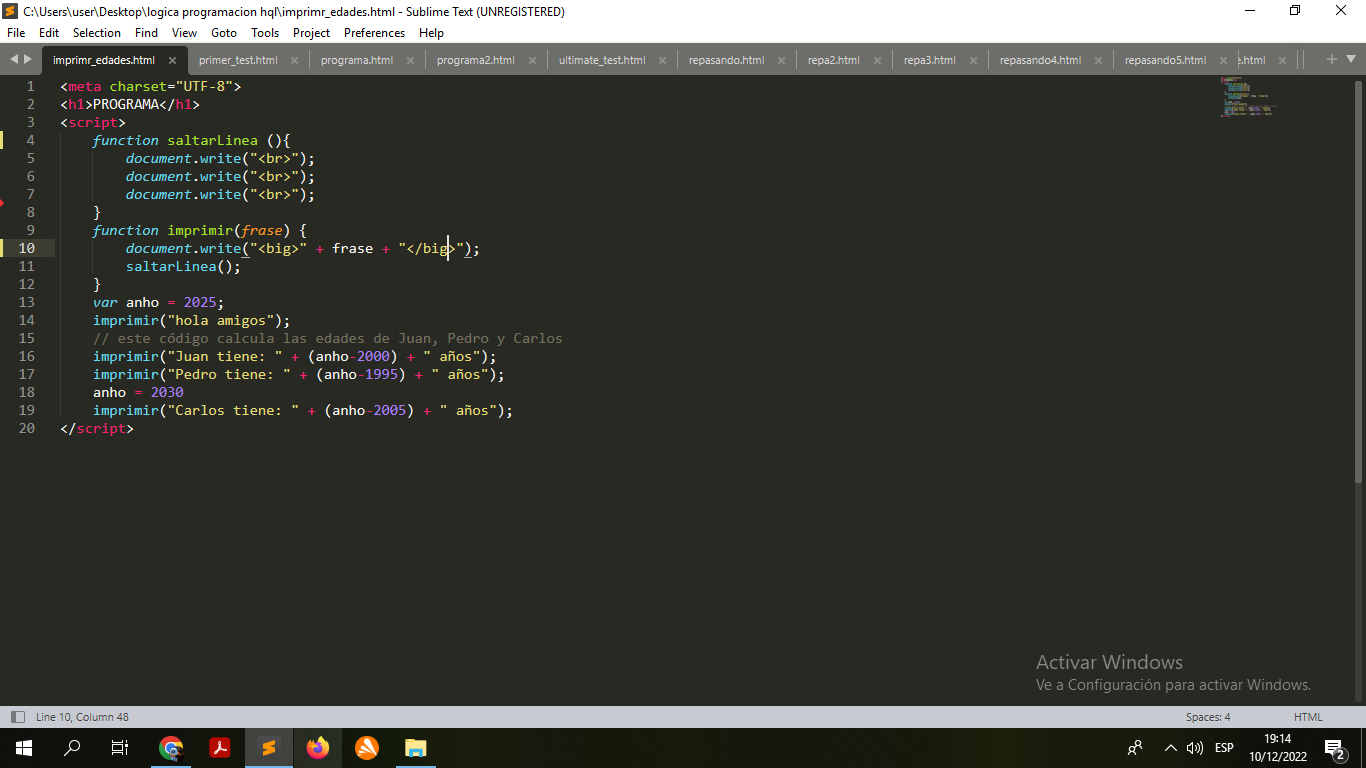Open the People icon in system tray
This screenshot has height=768, width=1366.
[1135, 748]
